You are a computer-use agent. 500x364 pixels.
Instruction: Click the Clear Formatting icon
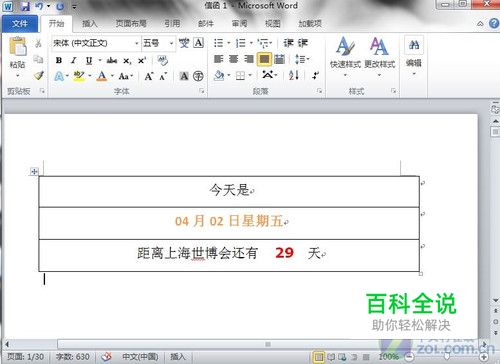click(x=163, y=60)
